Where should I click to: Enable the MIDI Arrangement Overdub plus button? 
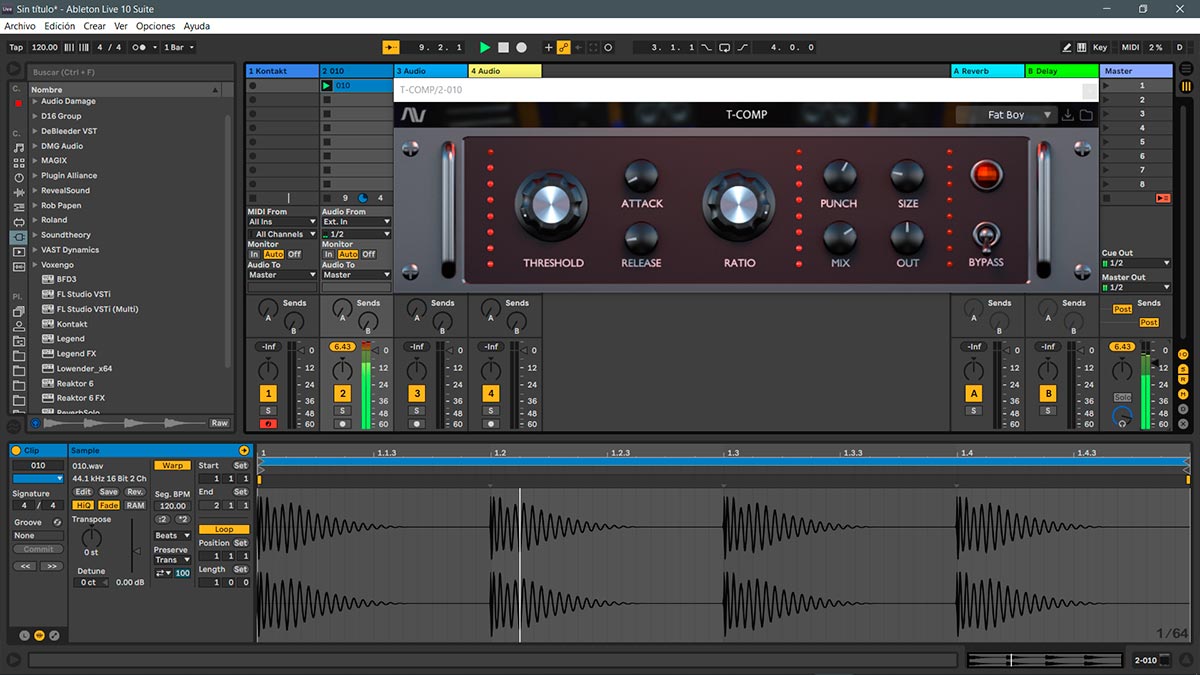tap(548, 47)
